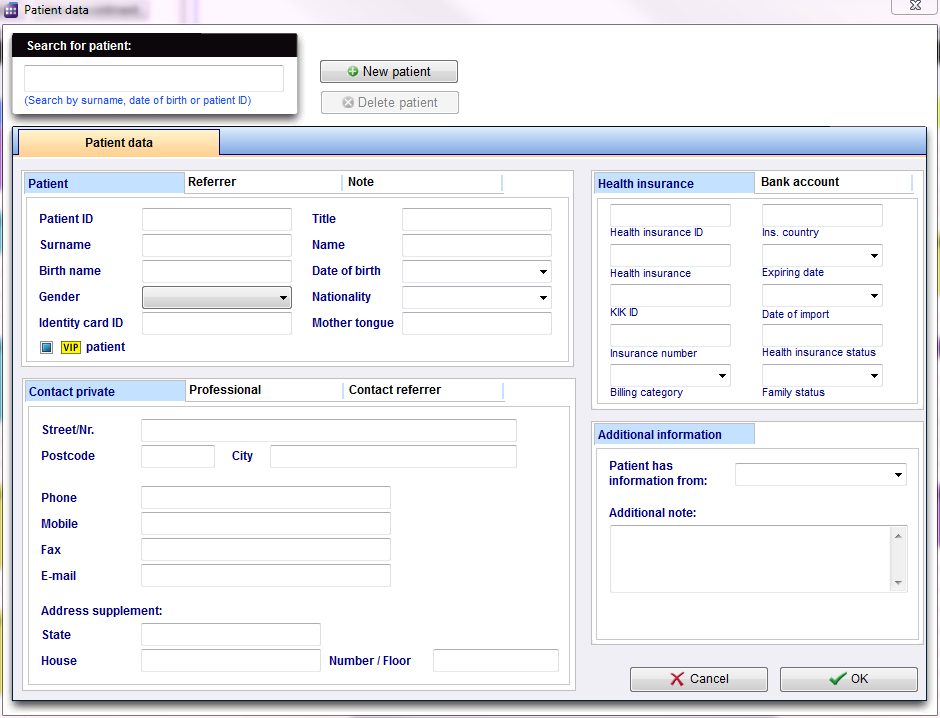Click the KIK ID field

point(670,295)
